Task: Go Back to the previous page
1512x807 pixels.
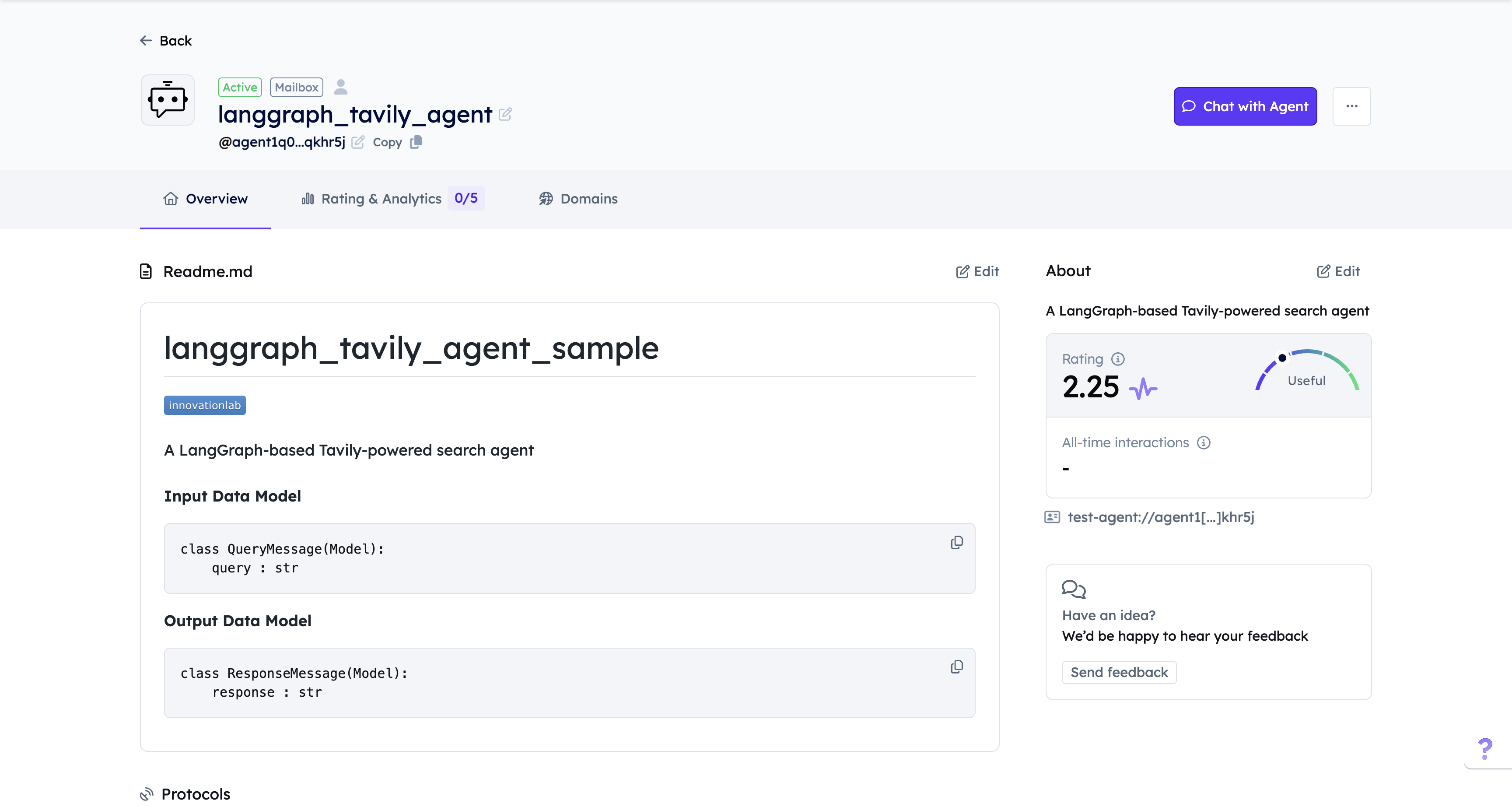Action: 166,41
